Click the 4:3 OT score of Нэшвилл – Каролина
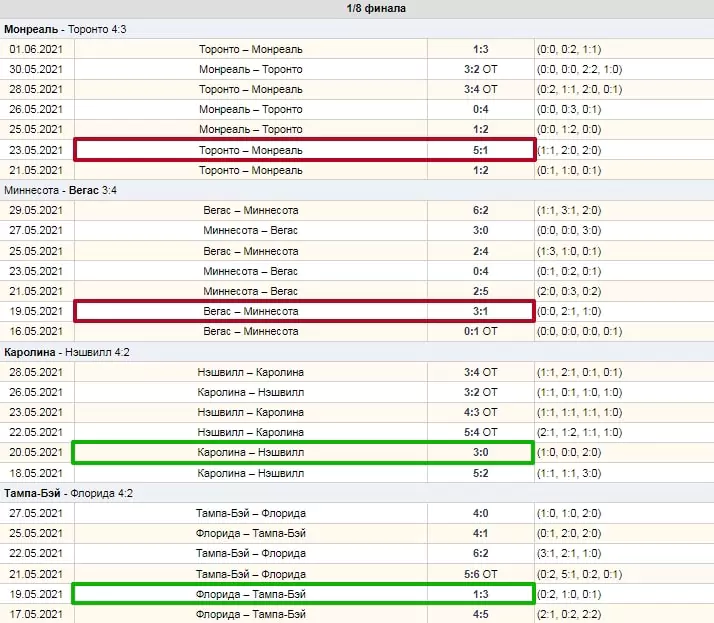 tap(480, 413)
